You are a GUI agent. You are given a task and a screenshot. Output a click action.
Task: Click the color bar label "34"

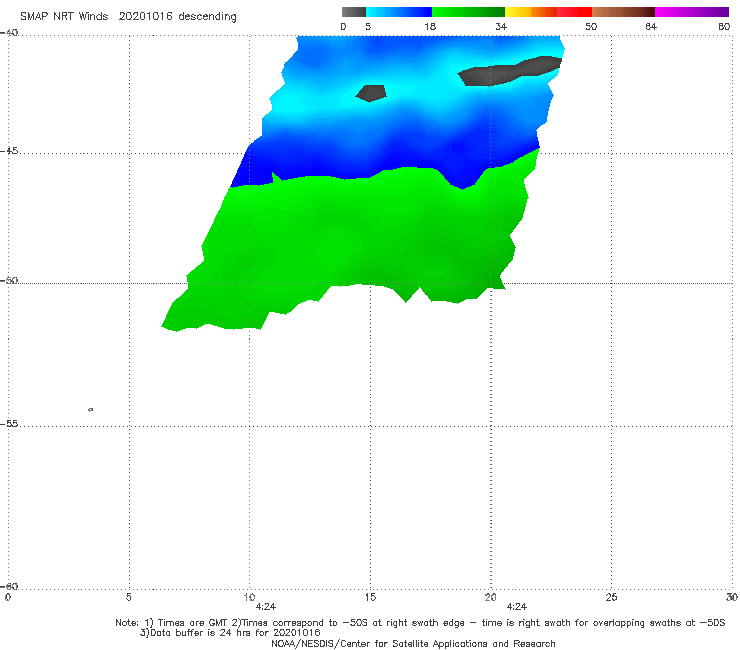[501, 27]
